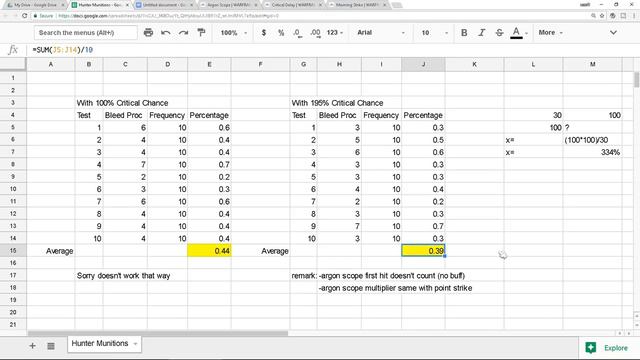Click the horizontal scrollbar thumb
640x360 pixels.
click(158, 333)
